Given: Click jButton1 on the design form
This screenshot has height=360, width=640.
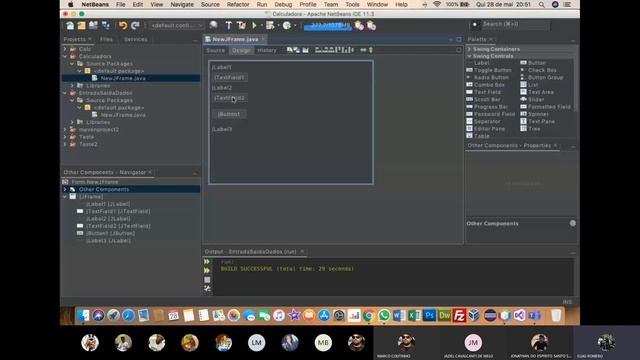Looking at the screenshot, I should tap(229, 114).
